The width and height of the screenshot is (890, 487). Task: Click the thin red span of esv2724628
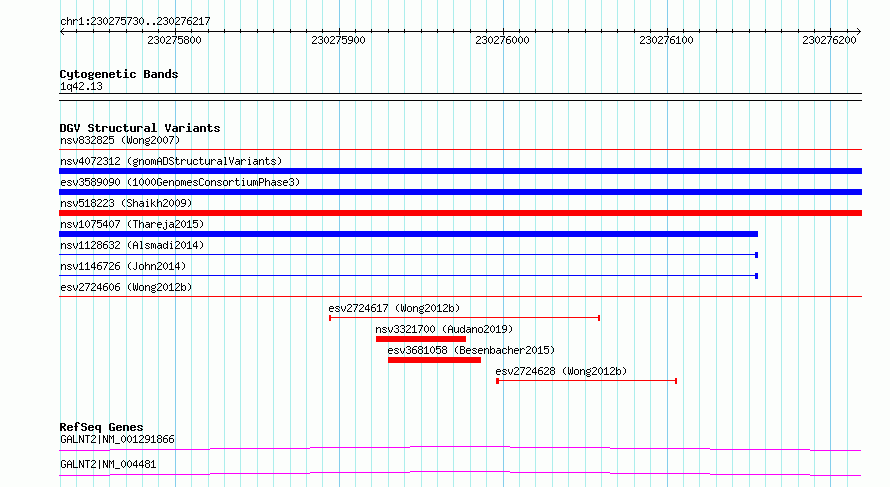point(586,381)
